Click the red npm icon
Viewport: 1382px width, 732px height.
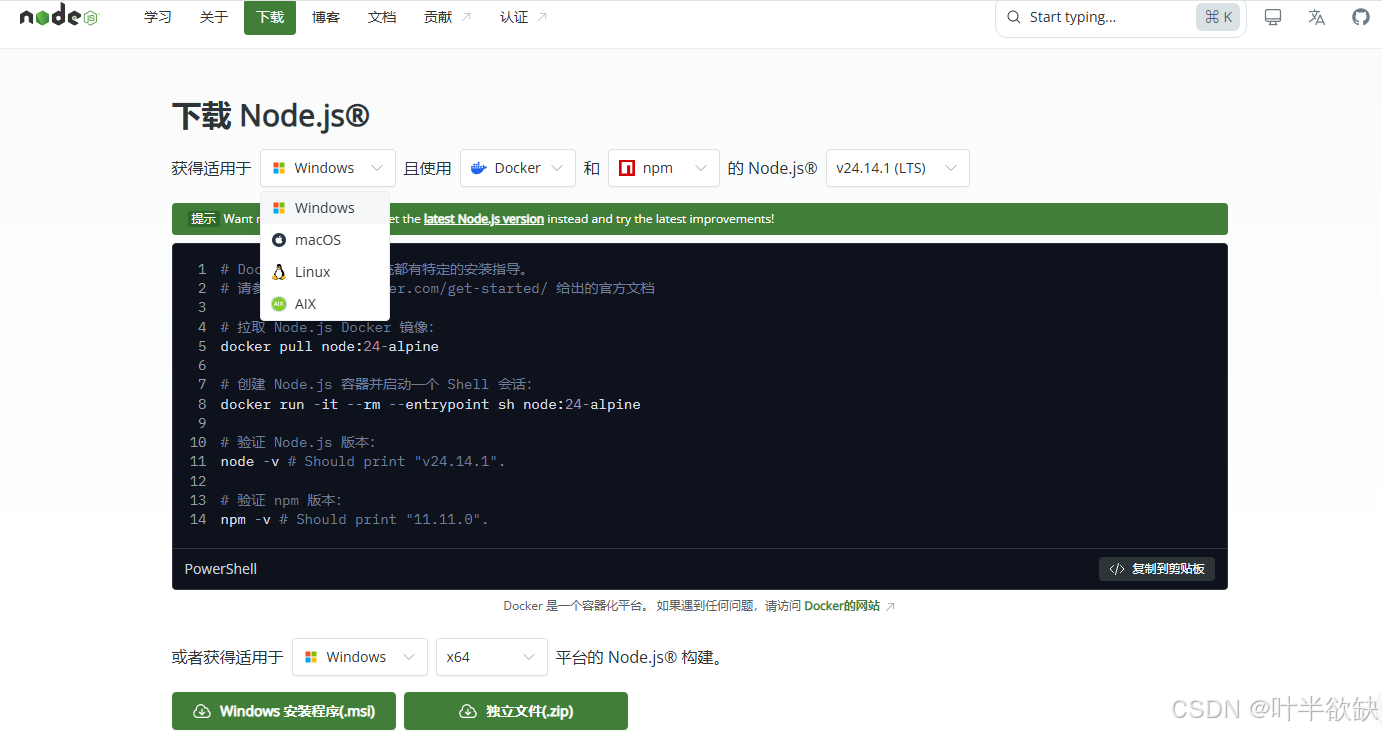point(627,168)
